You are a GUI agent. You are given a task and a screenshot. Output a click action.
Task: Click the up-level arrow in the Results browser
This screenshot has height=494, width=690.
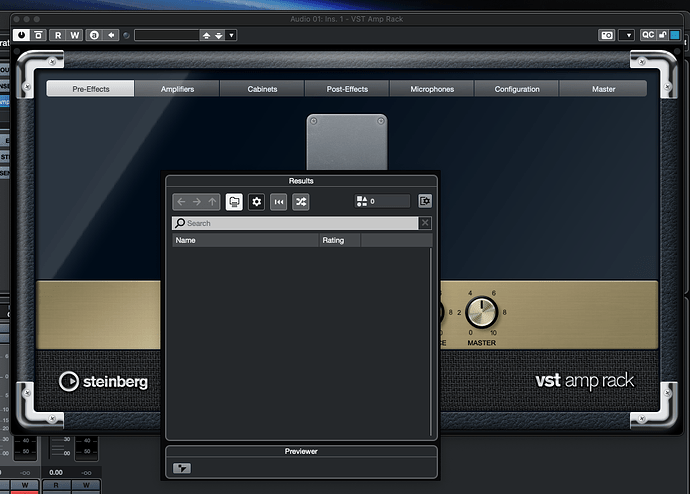click(213, 202)
